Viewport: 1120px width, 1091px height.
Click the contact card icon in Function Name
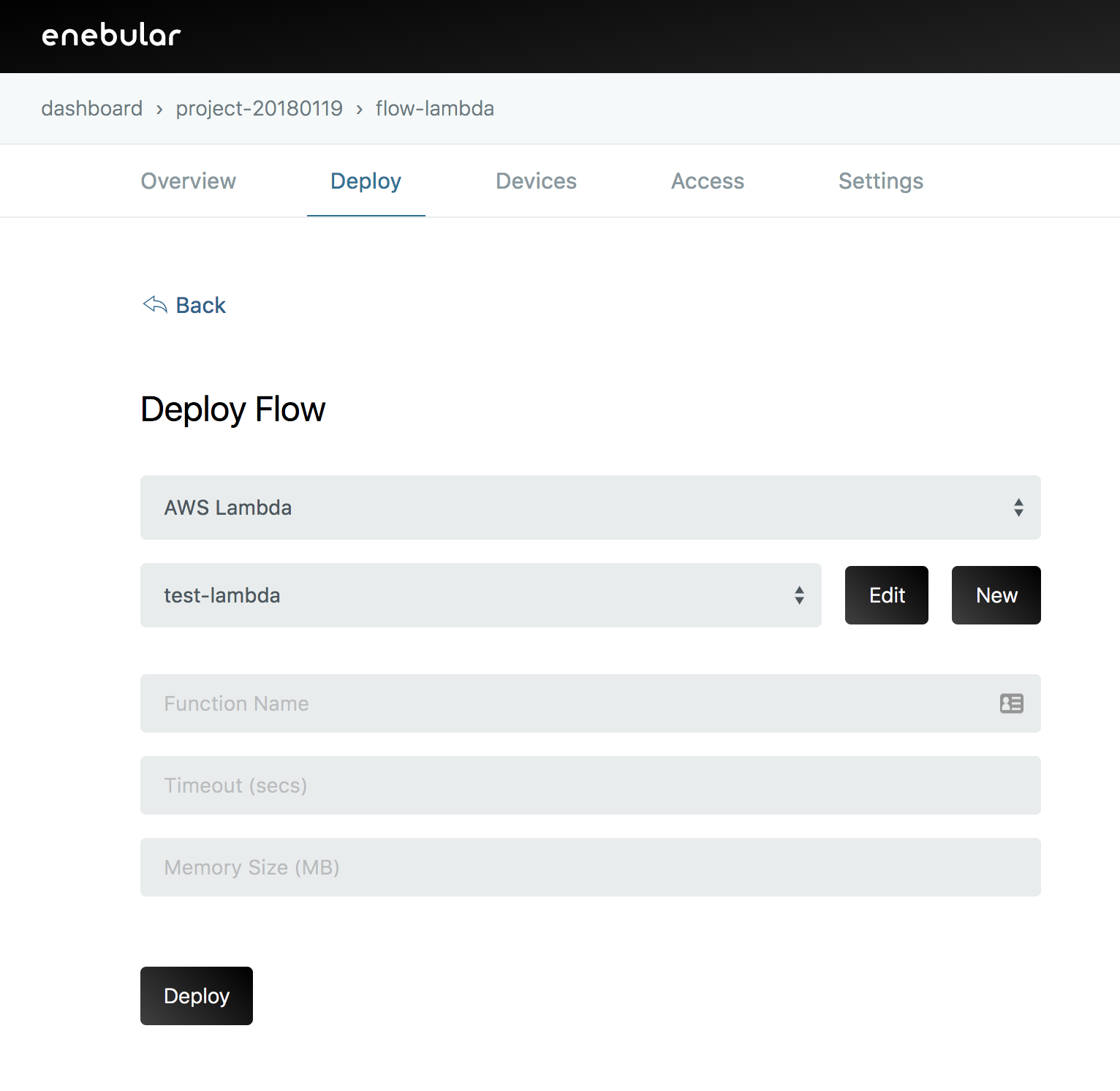coord(1011,703)
